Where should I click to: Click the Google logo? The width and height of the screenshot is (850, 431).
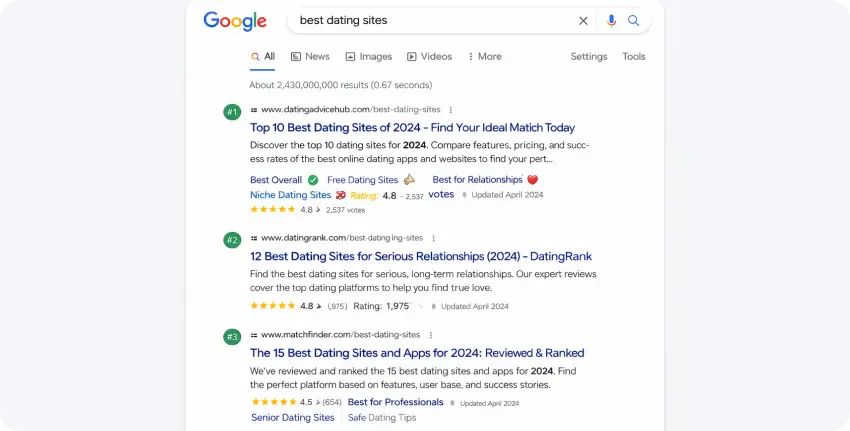click(x=235, y=21)
